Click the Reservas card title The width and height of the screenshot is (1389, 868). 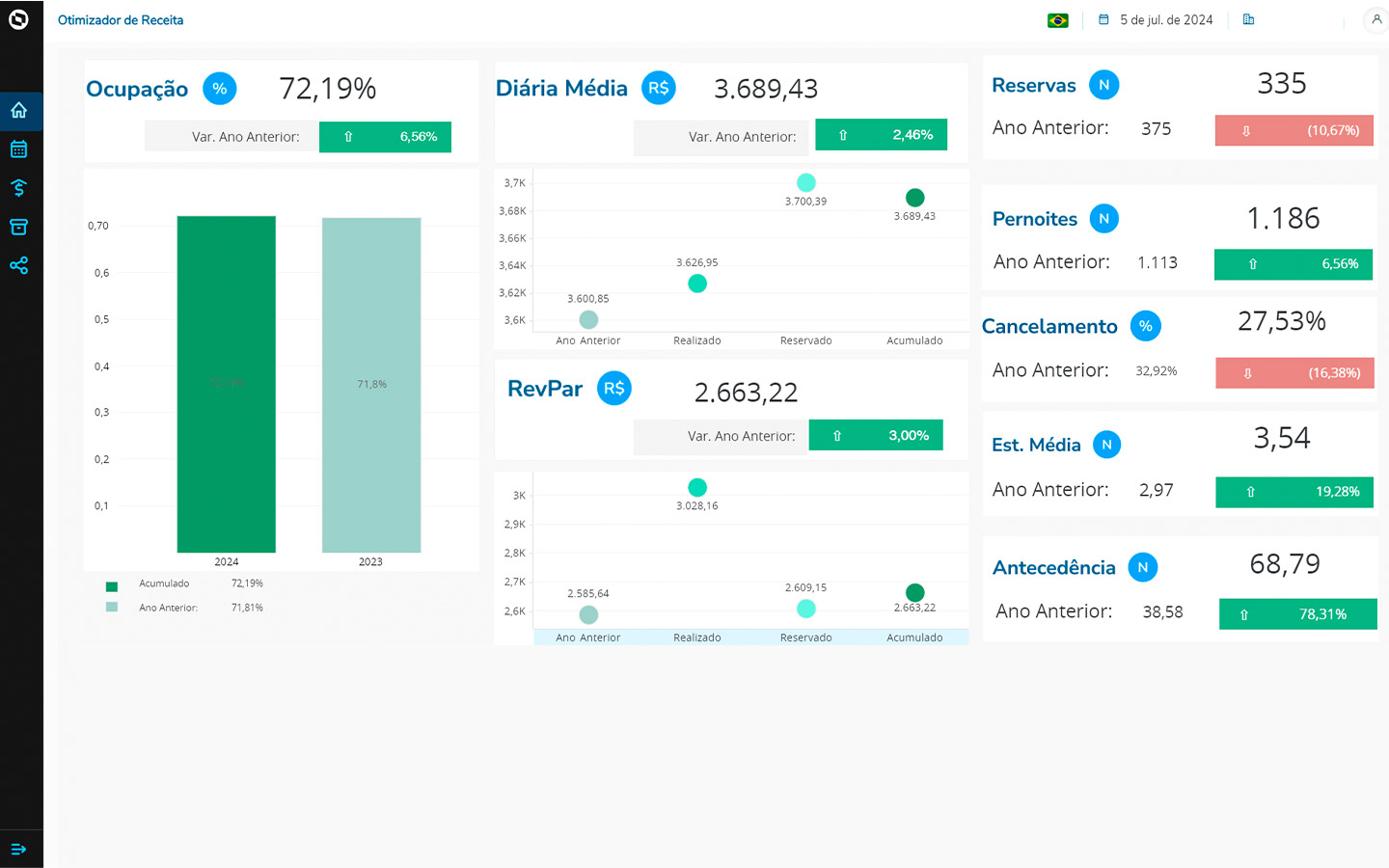[x=1033, y=85]
